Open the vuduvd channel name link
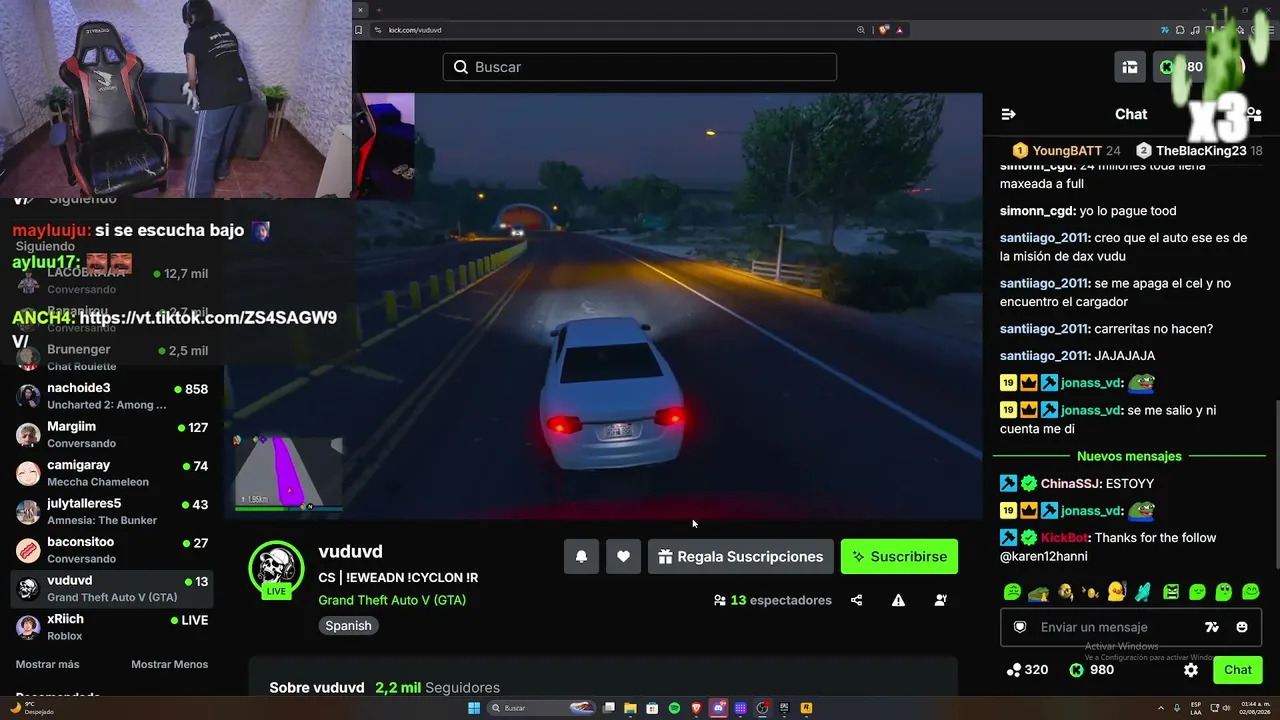This screenshot has width=1280, height=720. [x=350, y=552]
